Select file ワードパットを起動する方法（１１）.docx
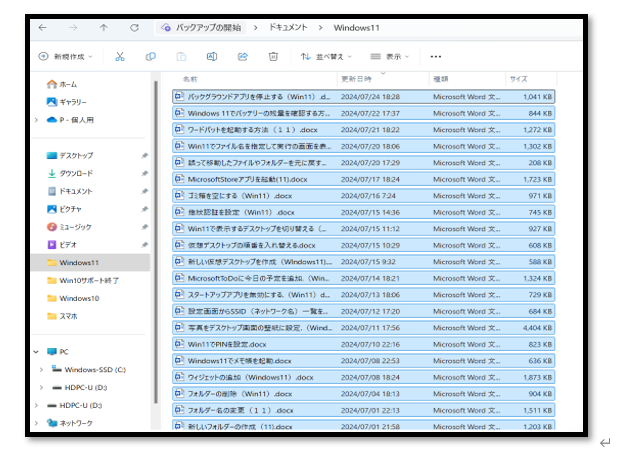This screenshot has width=617, height=456. (364, 130)
